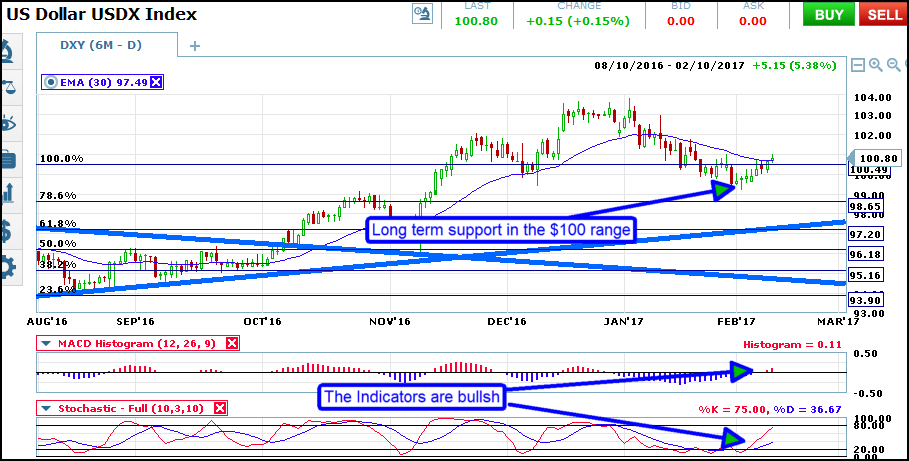
Task: Click the DEC'16 date axis label
Action: tap(507, 321)
